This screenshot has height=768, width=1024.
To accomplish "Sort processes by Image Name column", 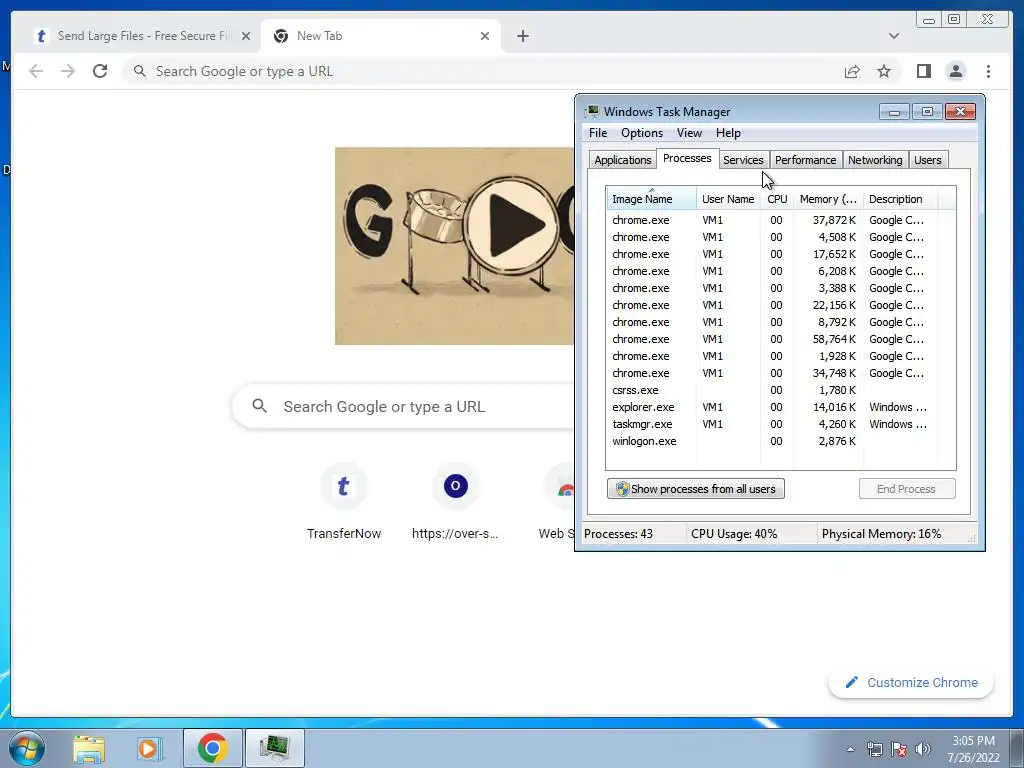I will [x=651, y=199].
